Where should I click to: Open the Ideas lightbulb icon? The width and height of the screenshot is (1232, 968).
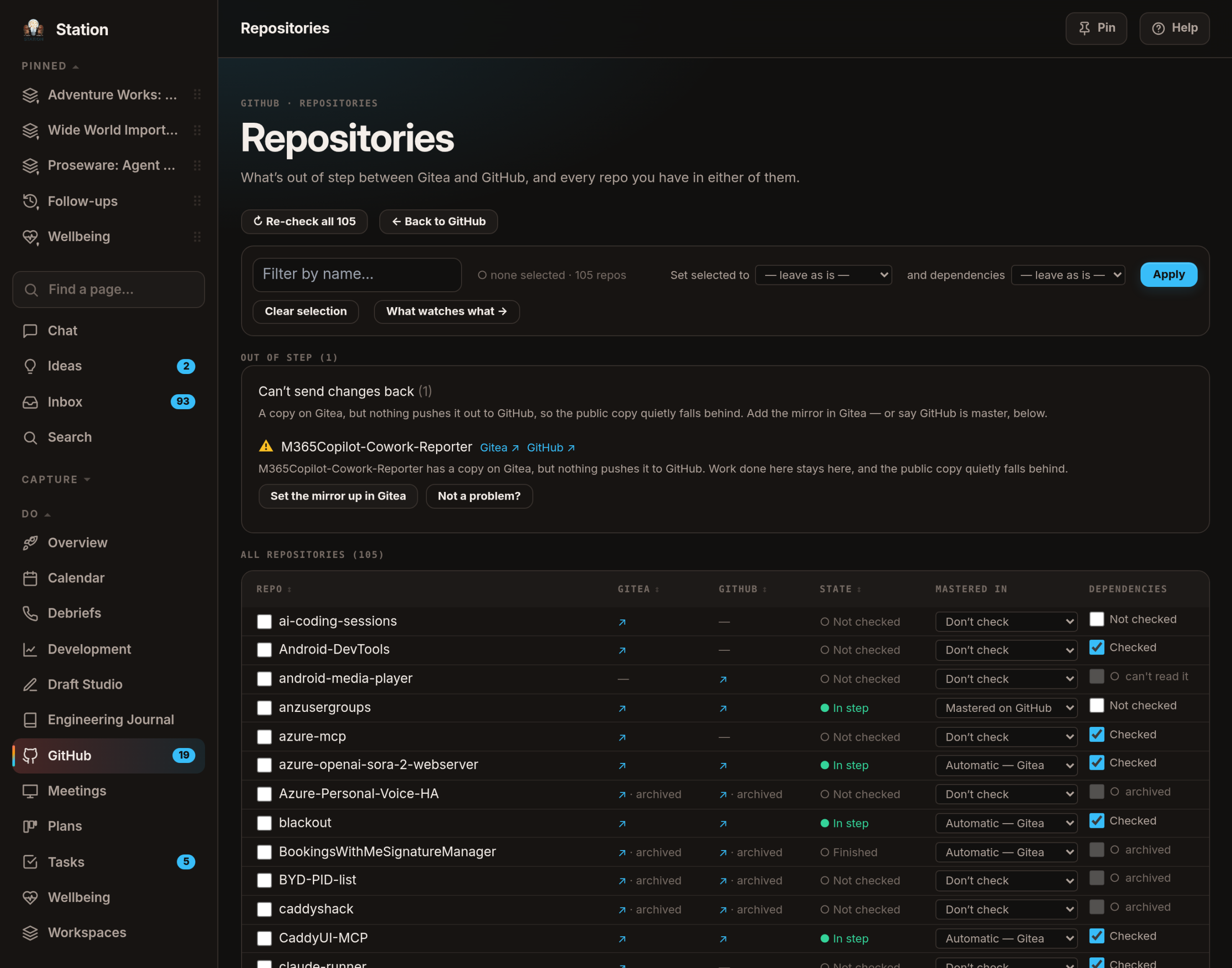pyautogui.click(x=30, y=366)
